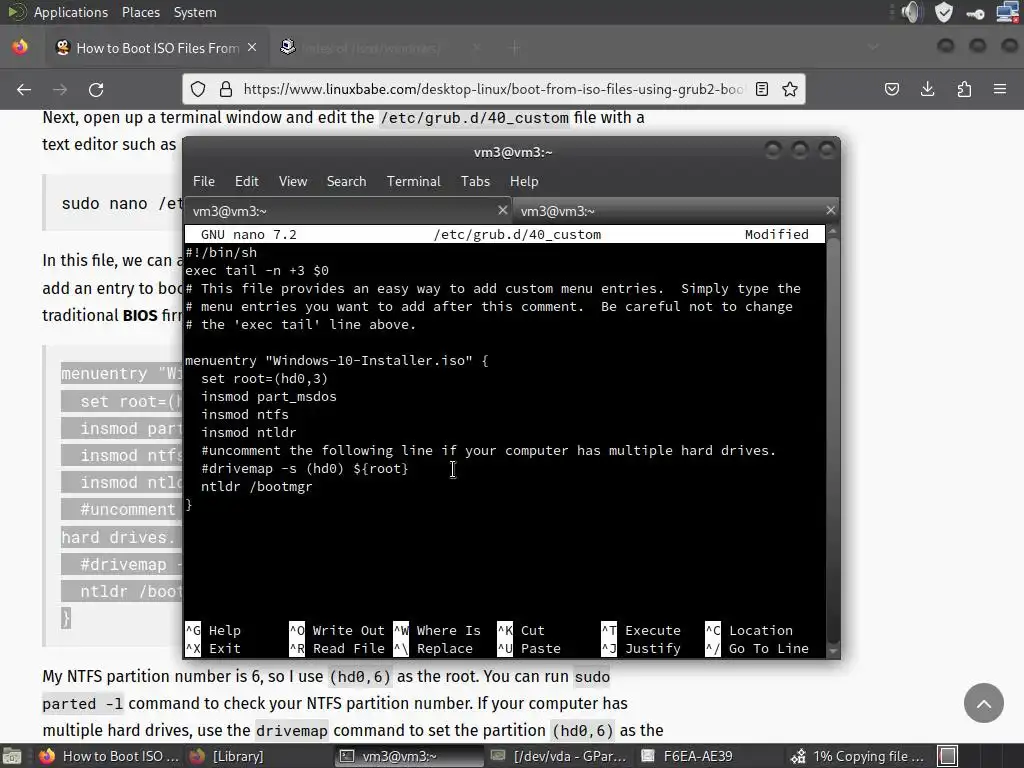This screenshot has height=768, width=1024.
Task: Switch to How to Boot ISO taskbar entry
Action: [108, 756]
